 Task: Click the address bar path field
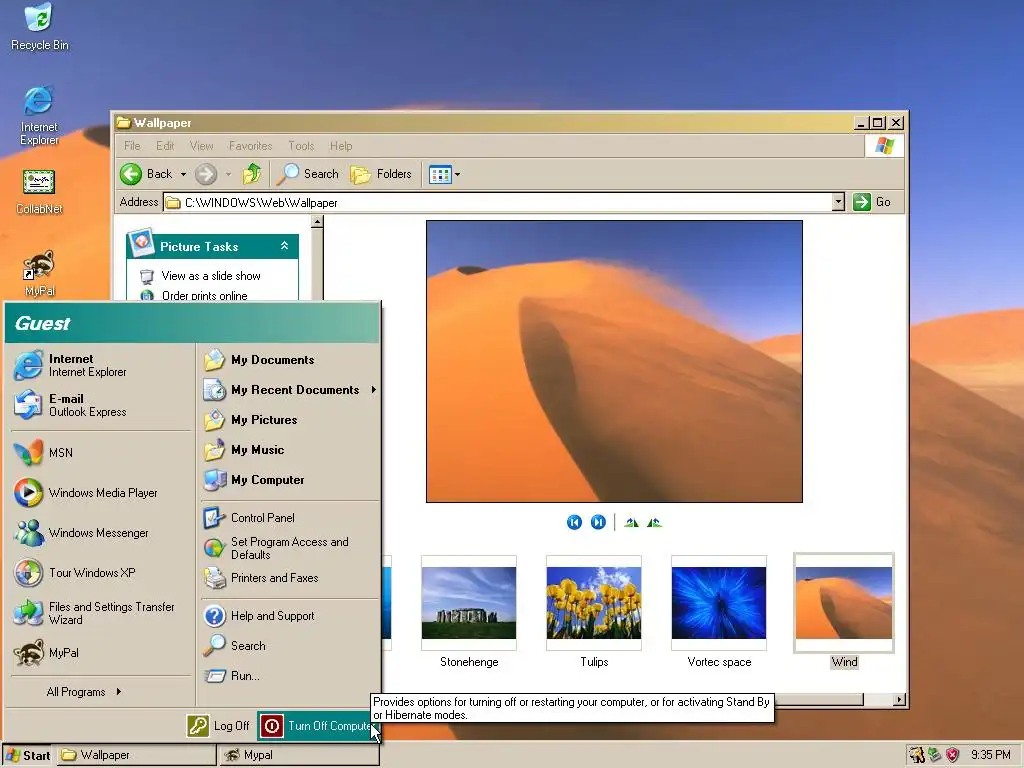pos(498,202)
